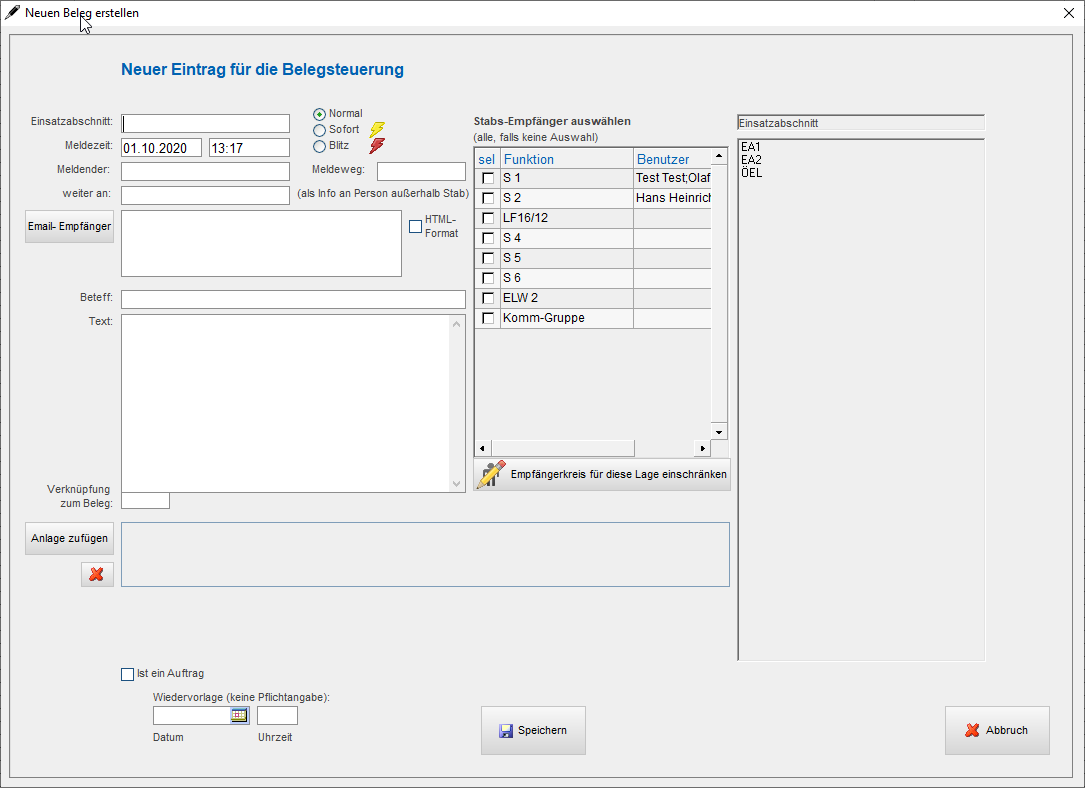This screenshot has width=1085, height=788.
Task: Save the entry with Speichern
Action: coord(533,730)
